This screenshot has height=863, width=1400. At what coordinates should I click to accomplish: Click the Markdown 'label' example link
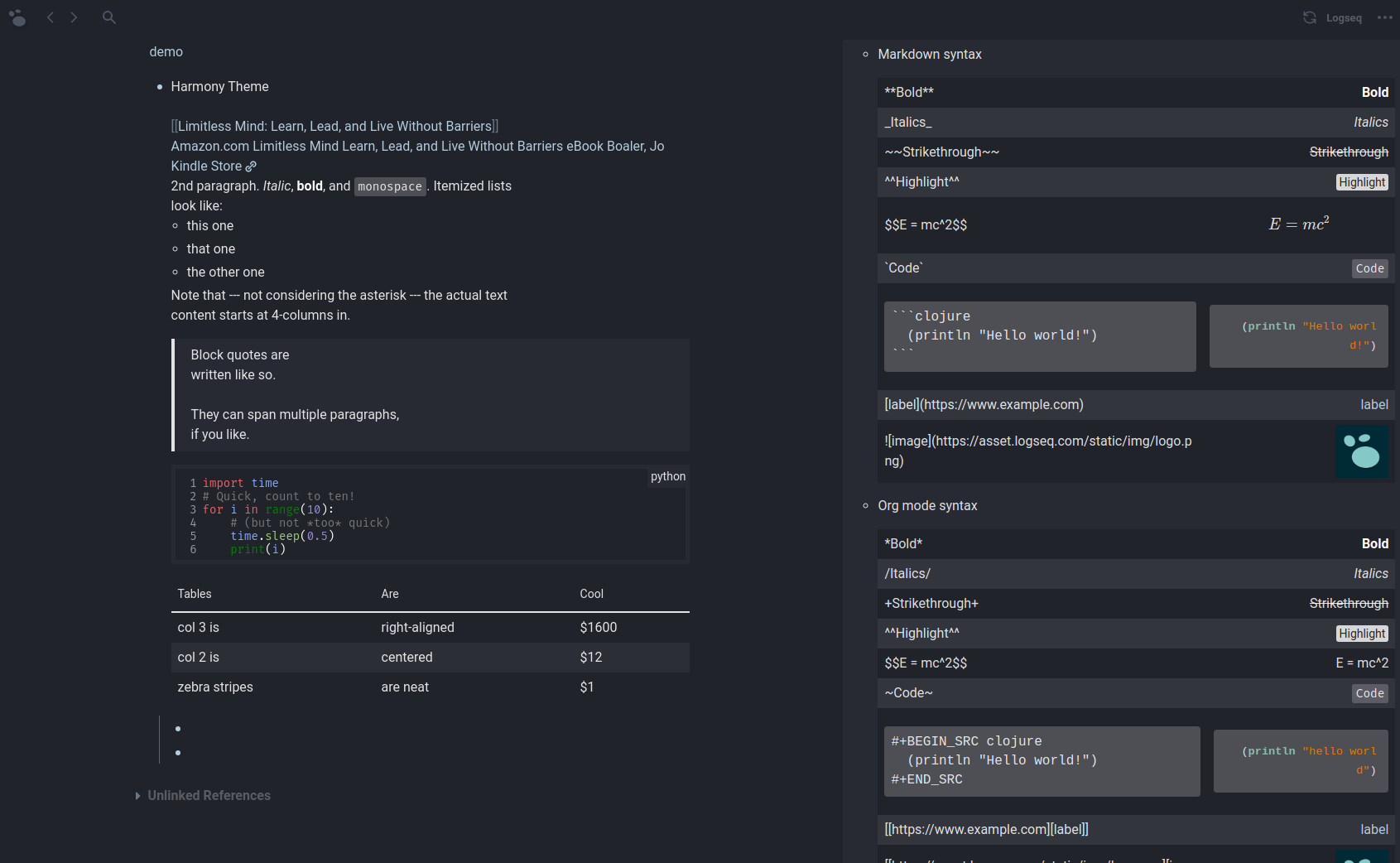point(1374,405)
